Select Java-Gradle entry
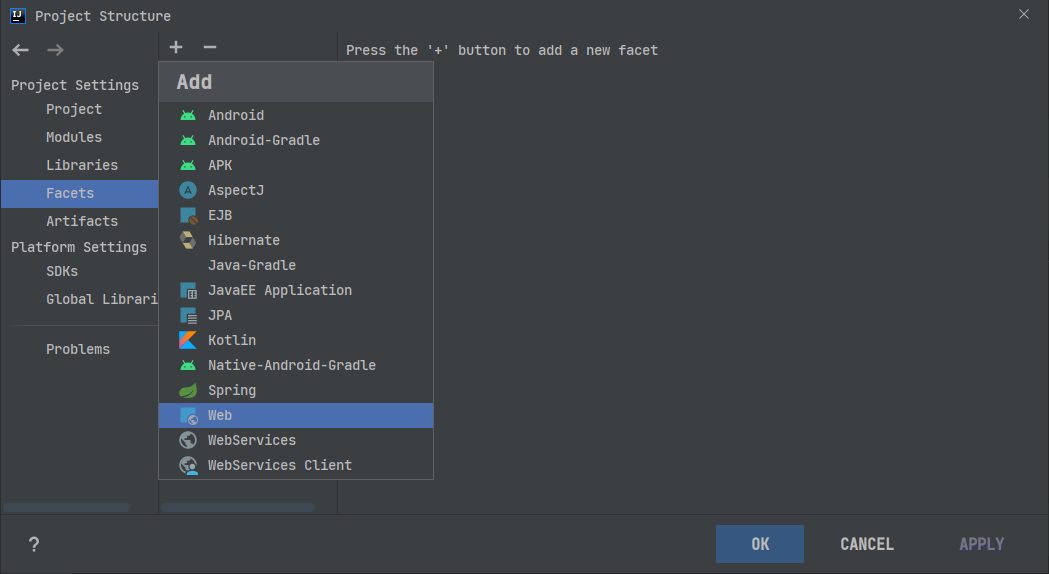Screen dimensions: 1049x574 (296, 266)
